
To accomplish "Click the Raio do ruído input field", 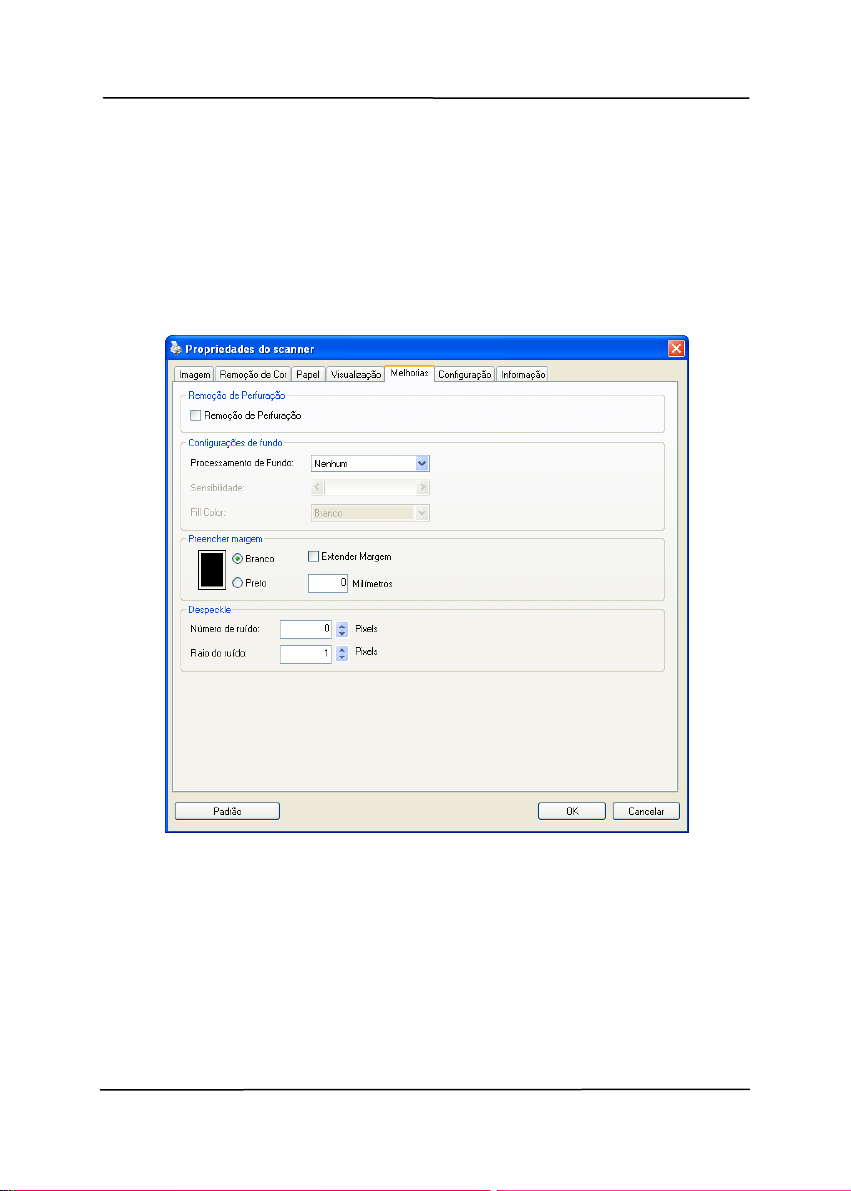I will tap(305, 653).
